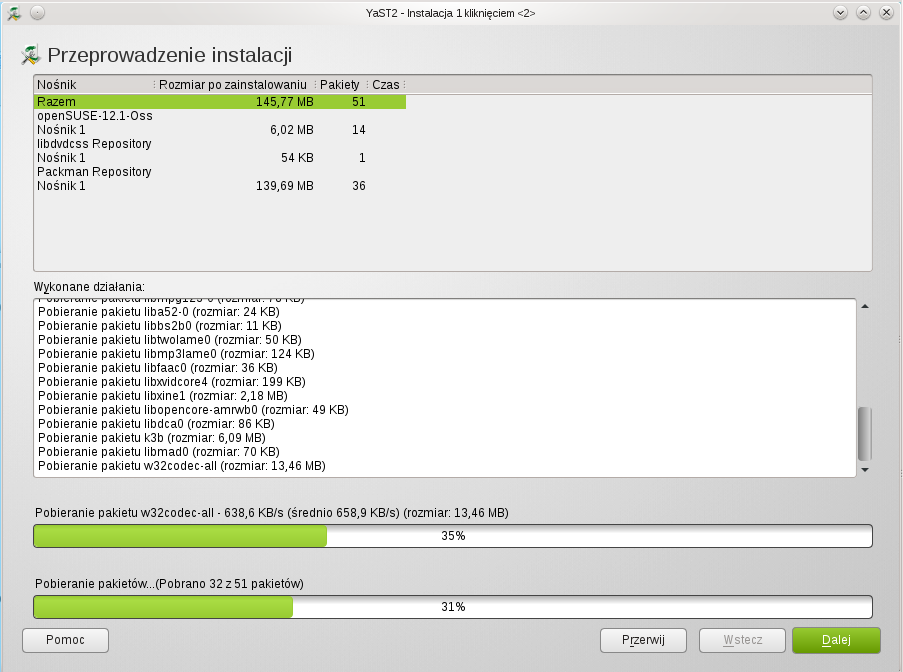Select the Packman Repository row
Viewport: 903px width, 672px height.
(94, 172)
